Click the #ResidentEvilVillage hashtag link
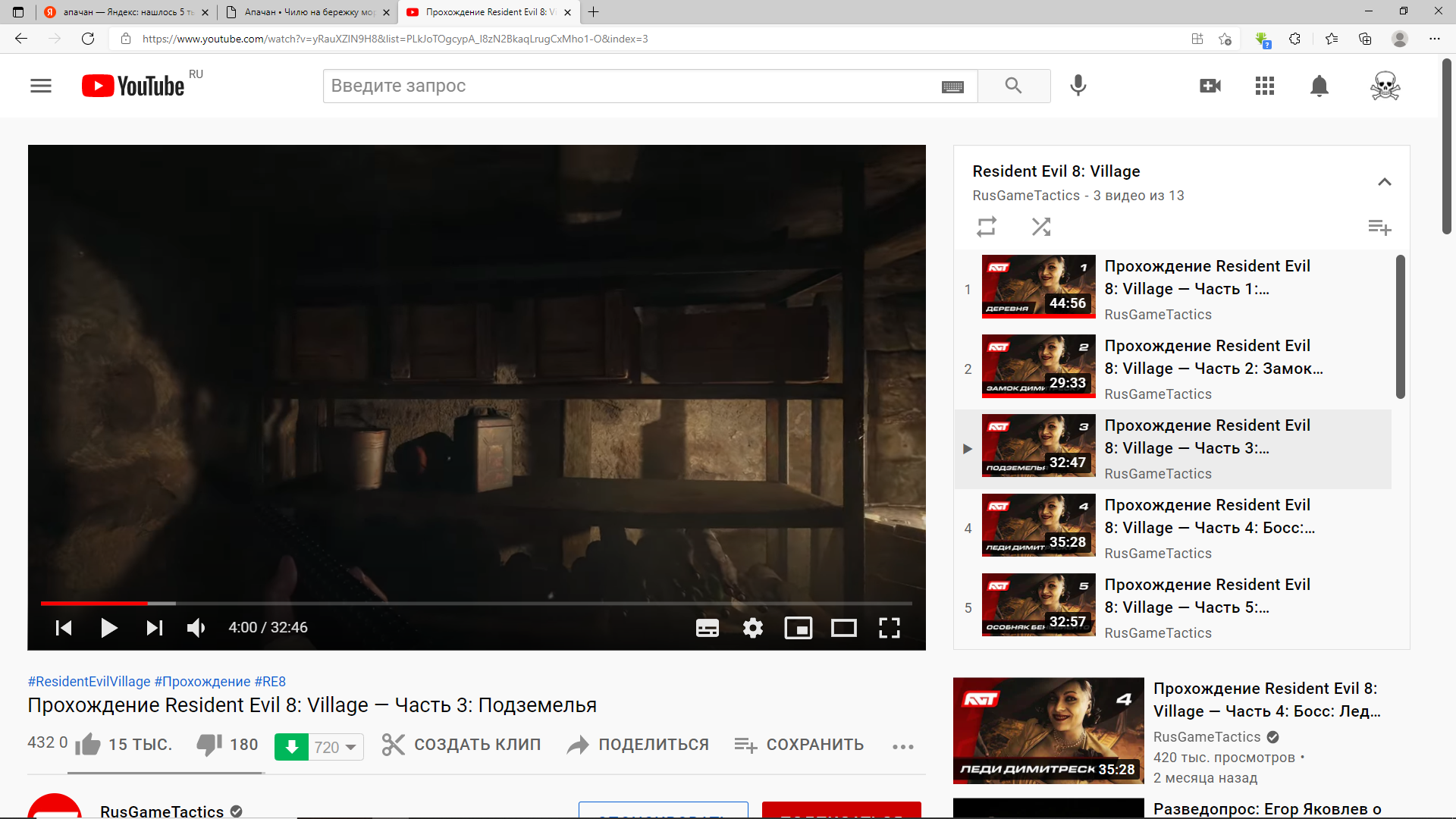This screenshot has height=819, width=1456. click(x=89, y=681)
